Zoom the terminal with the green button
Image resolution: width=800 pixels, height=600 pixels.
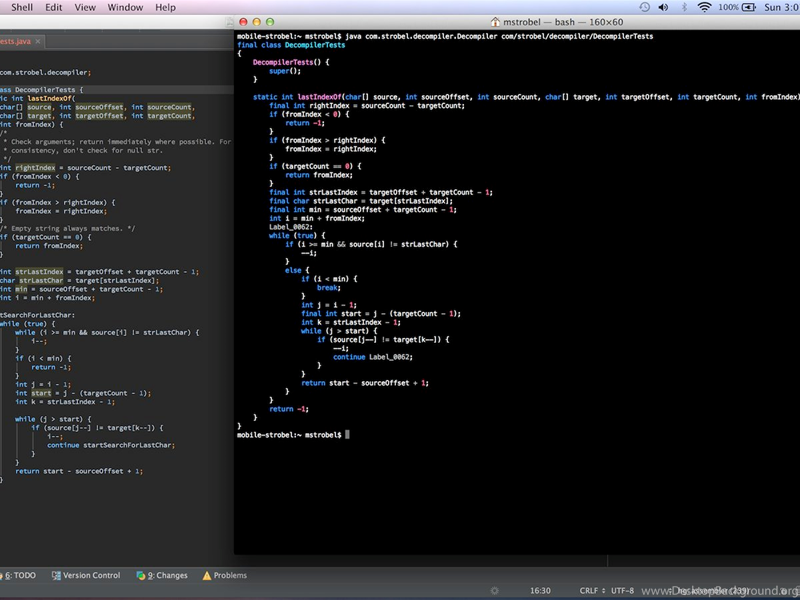pyautogui.click(x=270, y=22)
